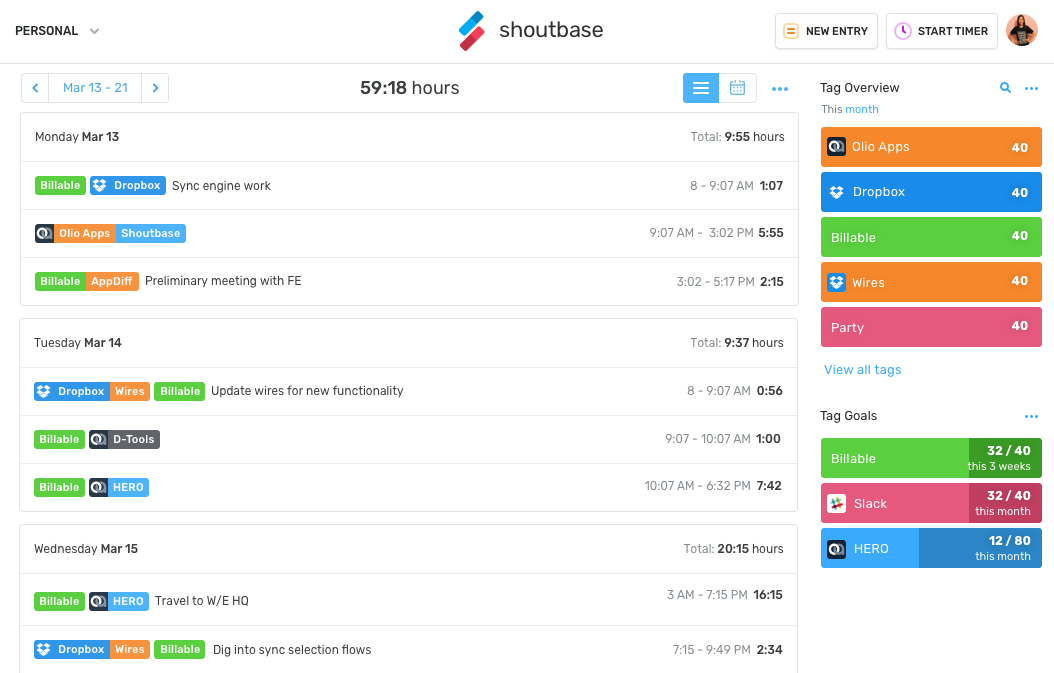Click the Wires tag icon in Tag Overview
This screenshot has width=1054, height=673.
836,282
